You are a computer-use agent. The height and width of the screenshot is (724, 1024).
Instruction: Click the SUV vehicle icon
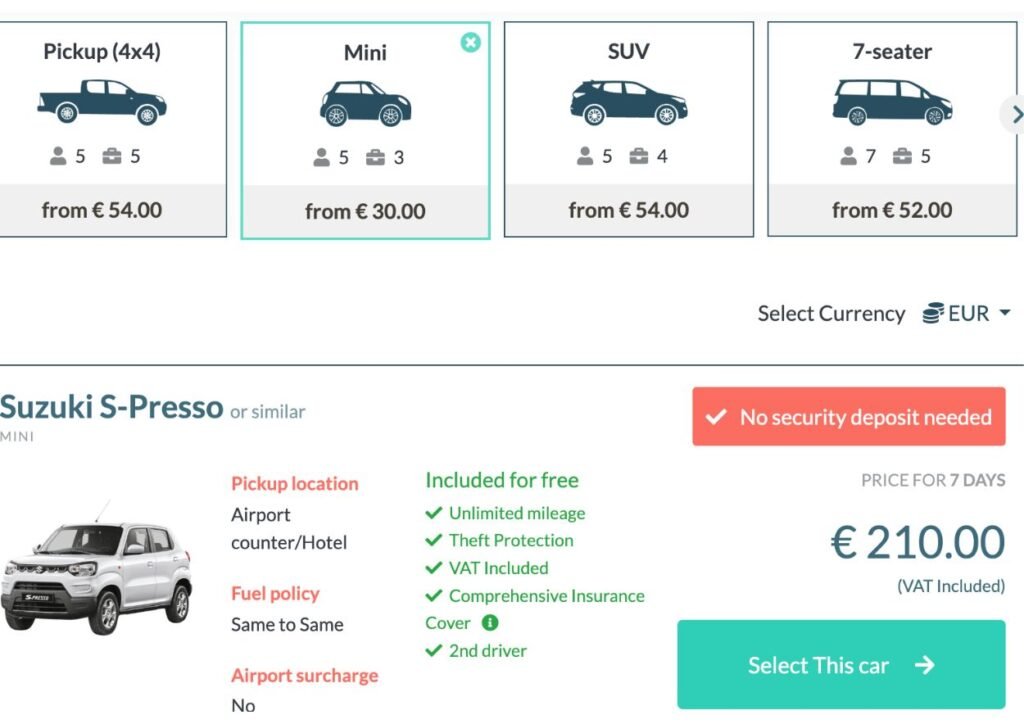point(627,100)
